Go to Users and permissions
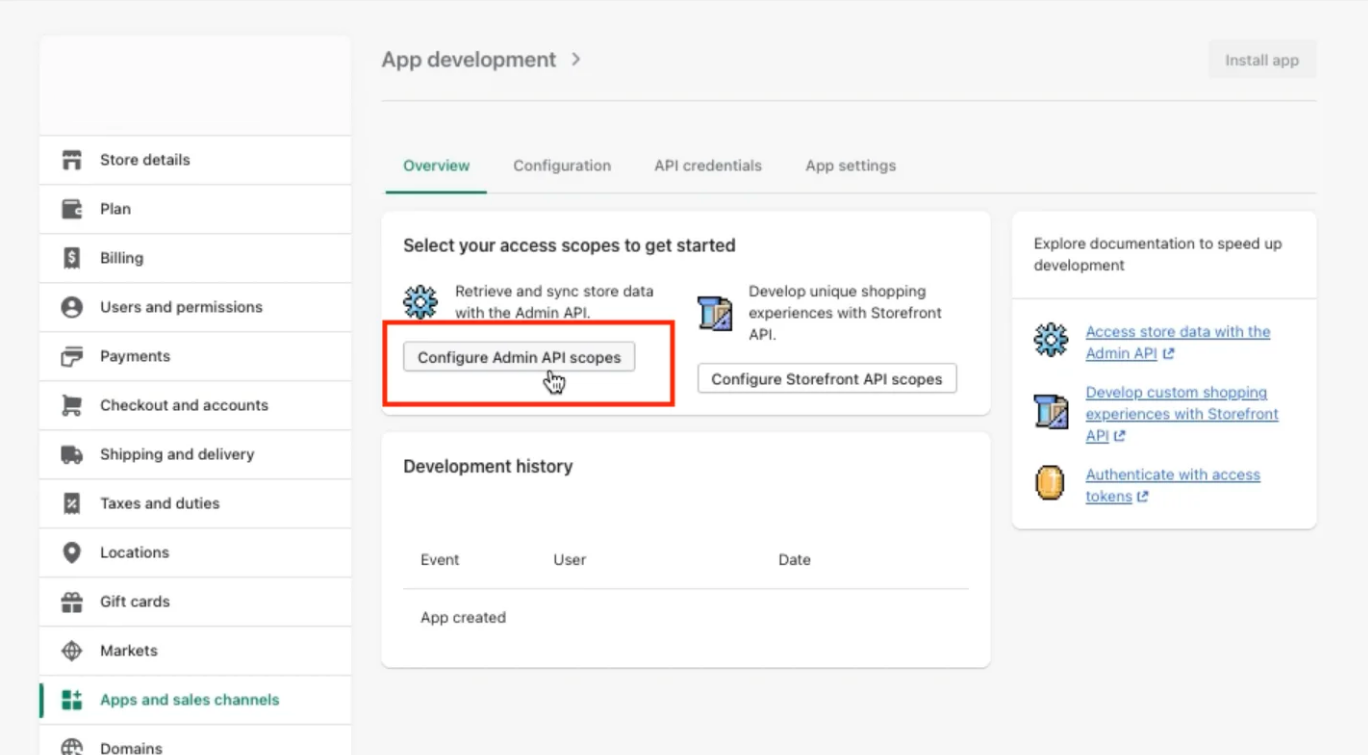1368x755 pixels. pyautogui.click(x=195, y=307)
